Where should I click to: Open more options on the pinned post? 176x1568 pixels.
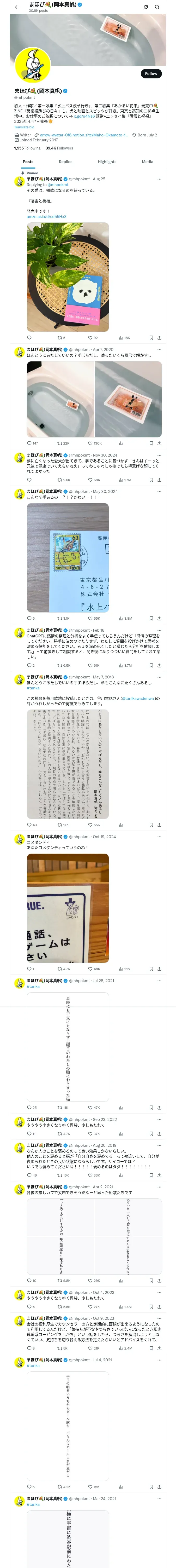coord(159,179)
